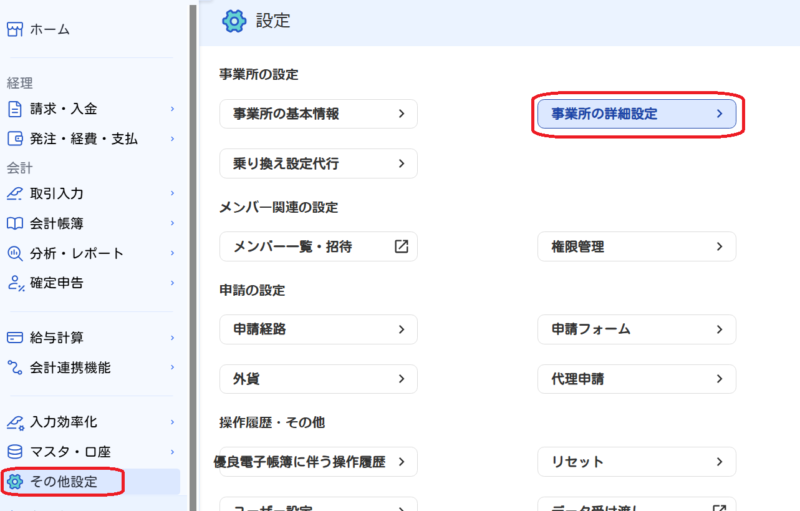
Task: Click the 乗り換え設定代行 button
Action: pyautogui.click(x=318, y=163)
